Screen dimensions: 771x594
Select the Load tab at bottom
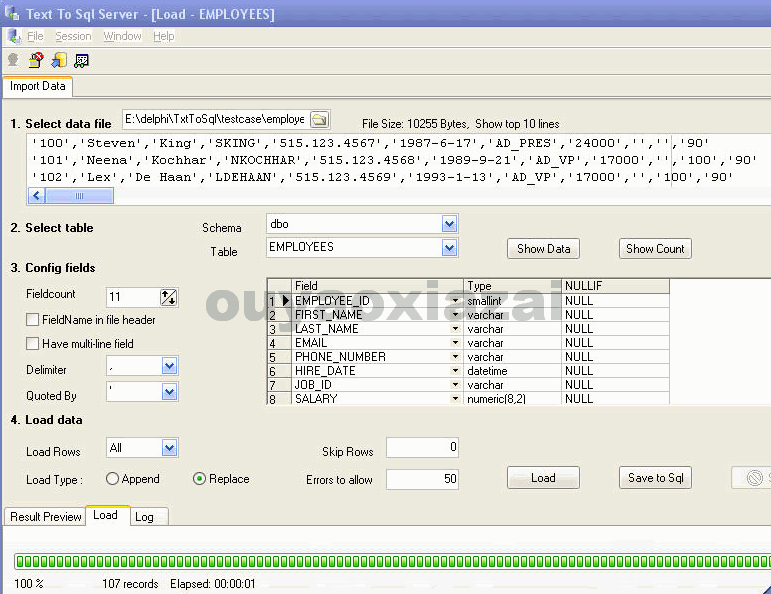(x=108, y=515)
